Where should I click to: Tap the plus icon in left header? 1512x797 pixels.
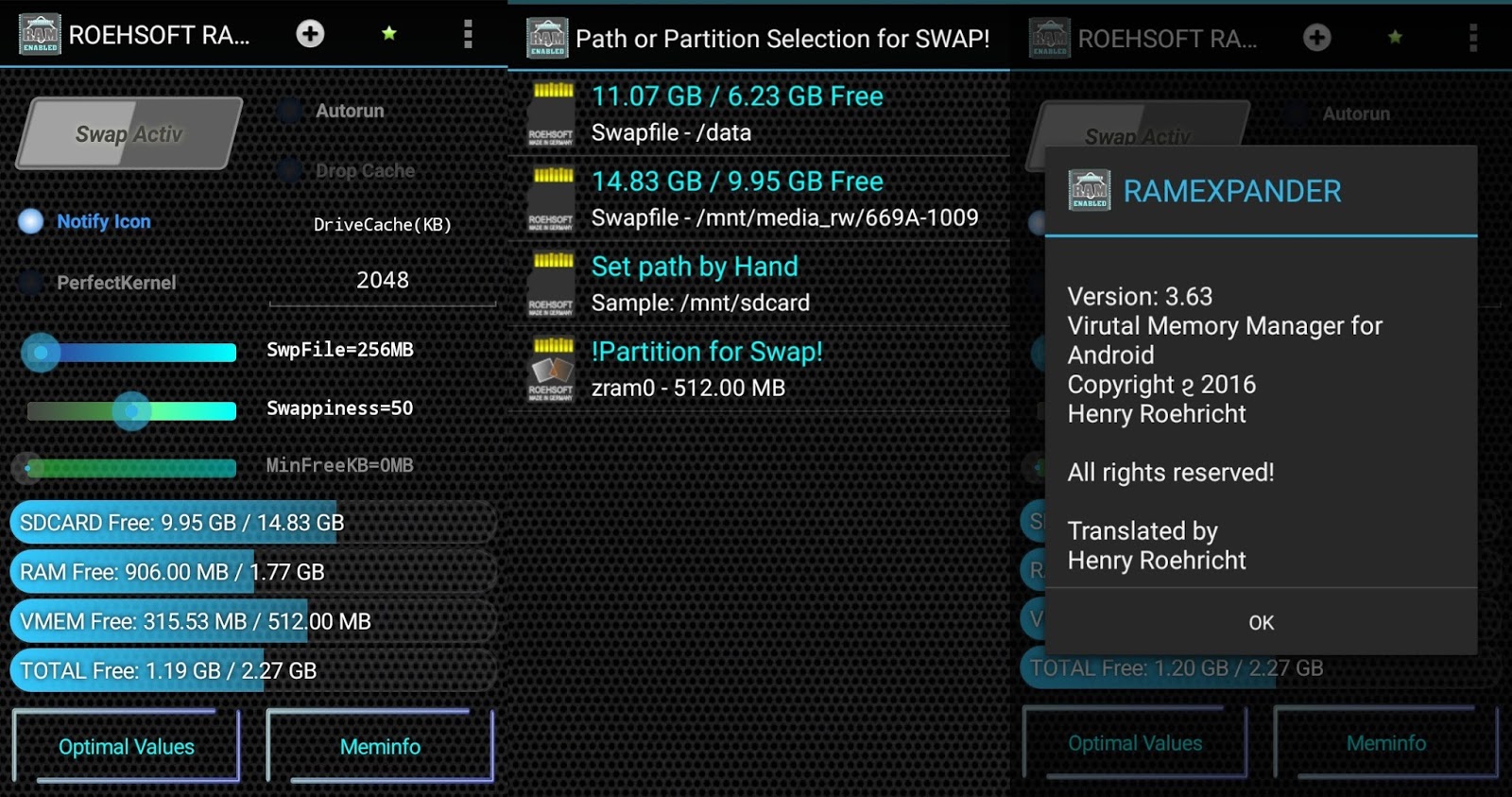(310, 34)
